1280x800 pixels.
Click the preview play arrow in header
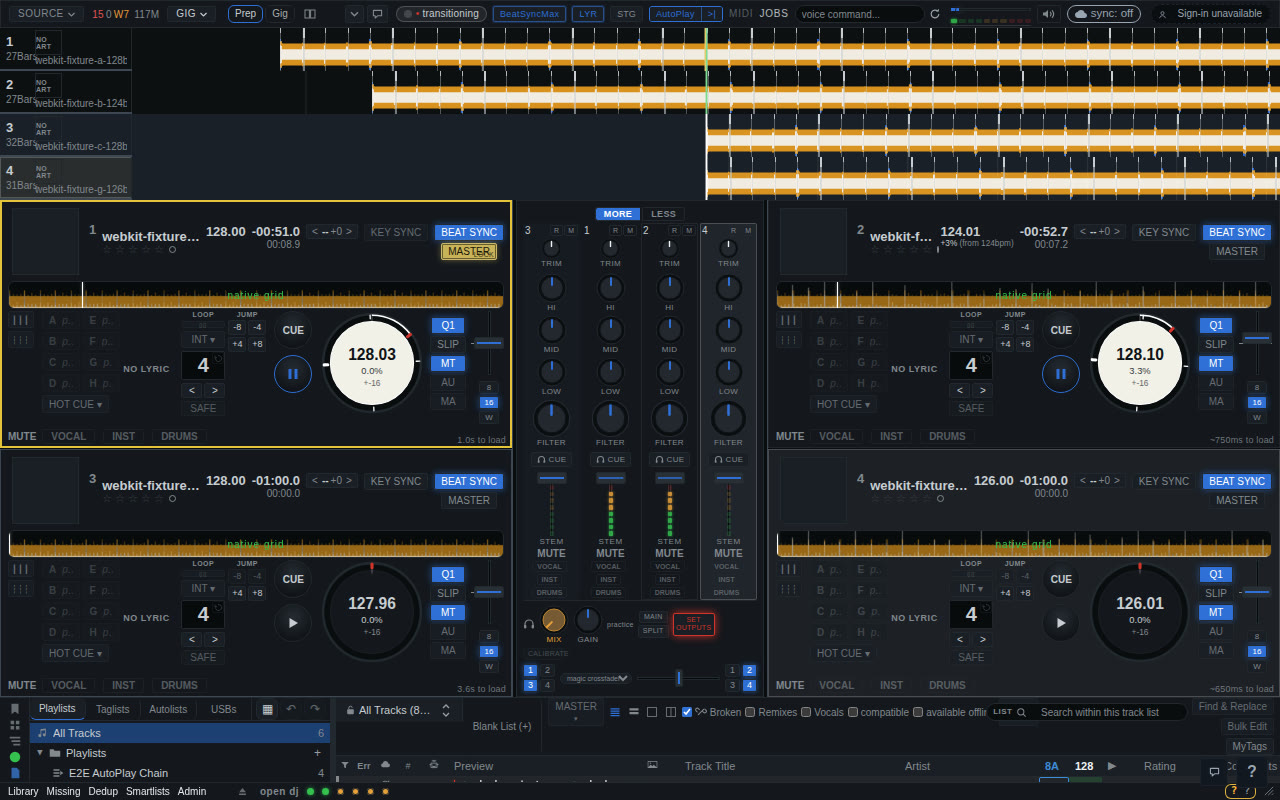[x=1112, y=766]
